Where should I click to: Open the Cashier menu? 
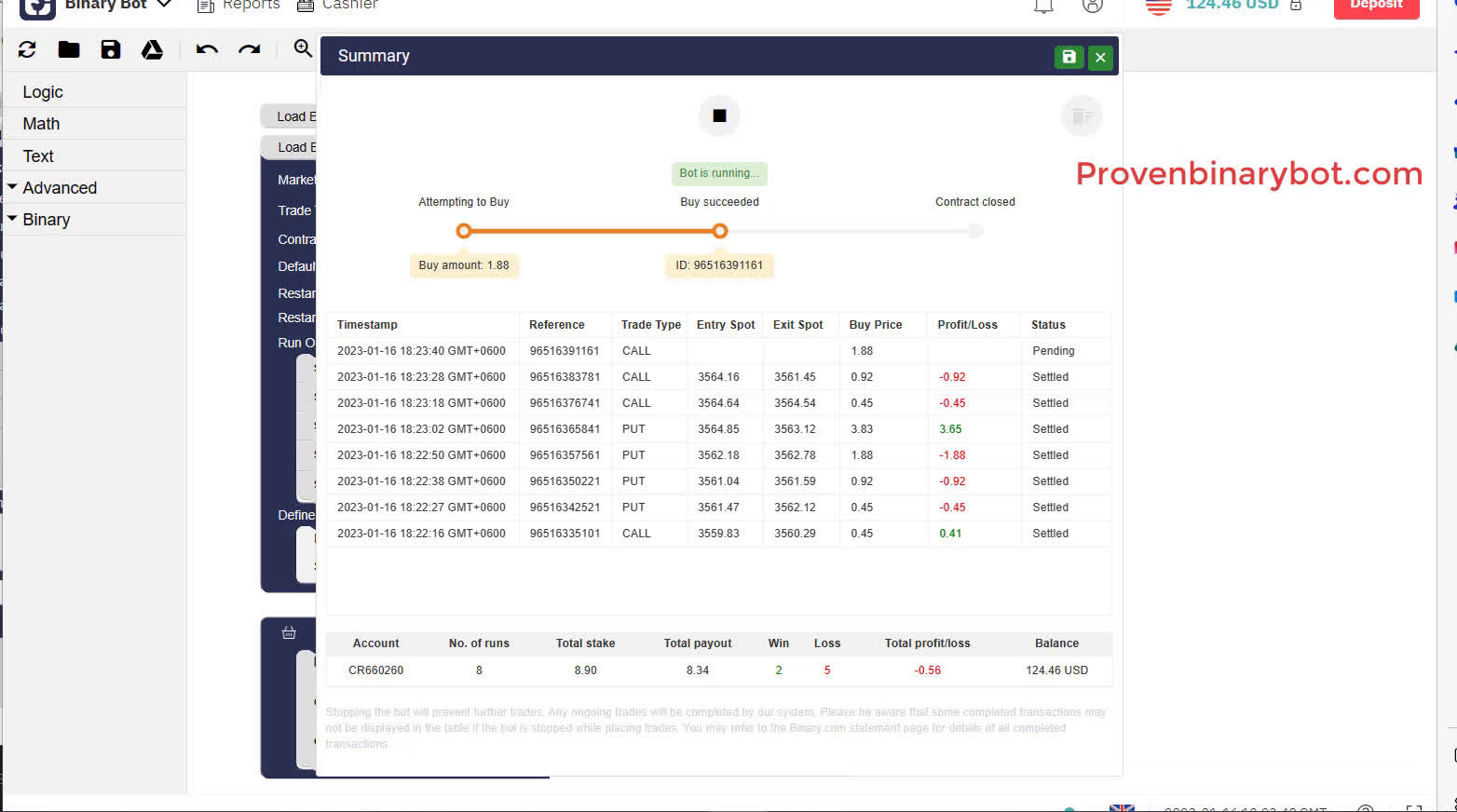click(x=338, y=6)
